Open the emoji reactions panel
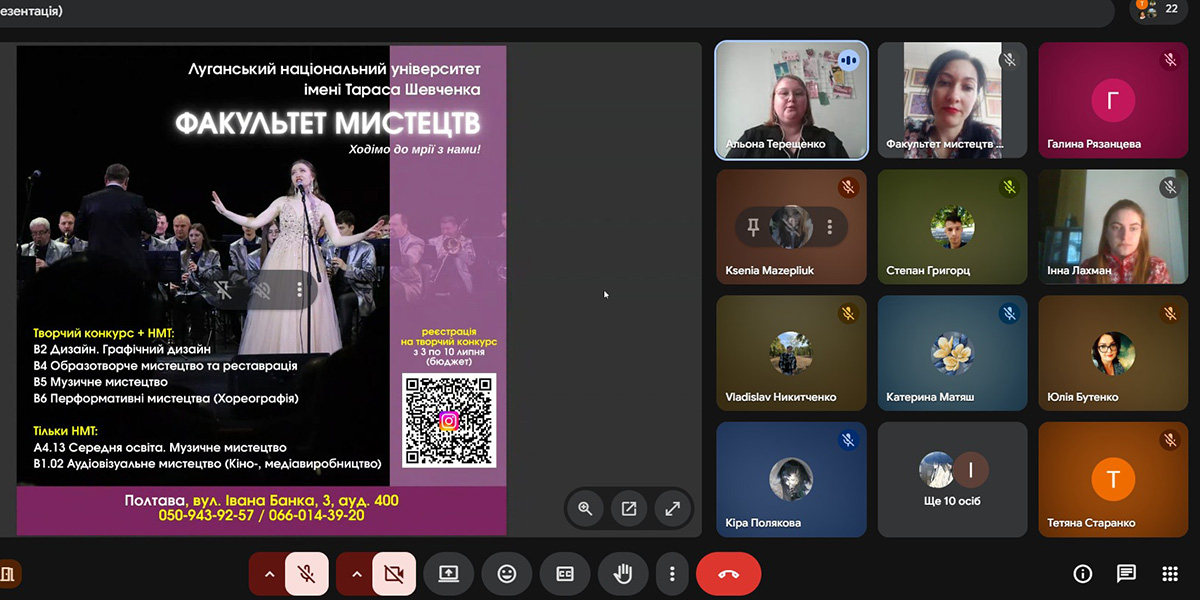 click(507, 574)
